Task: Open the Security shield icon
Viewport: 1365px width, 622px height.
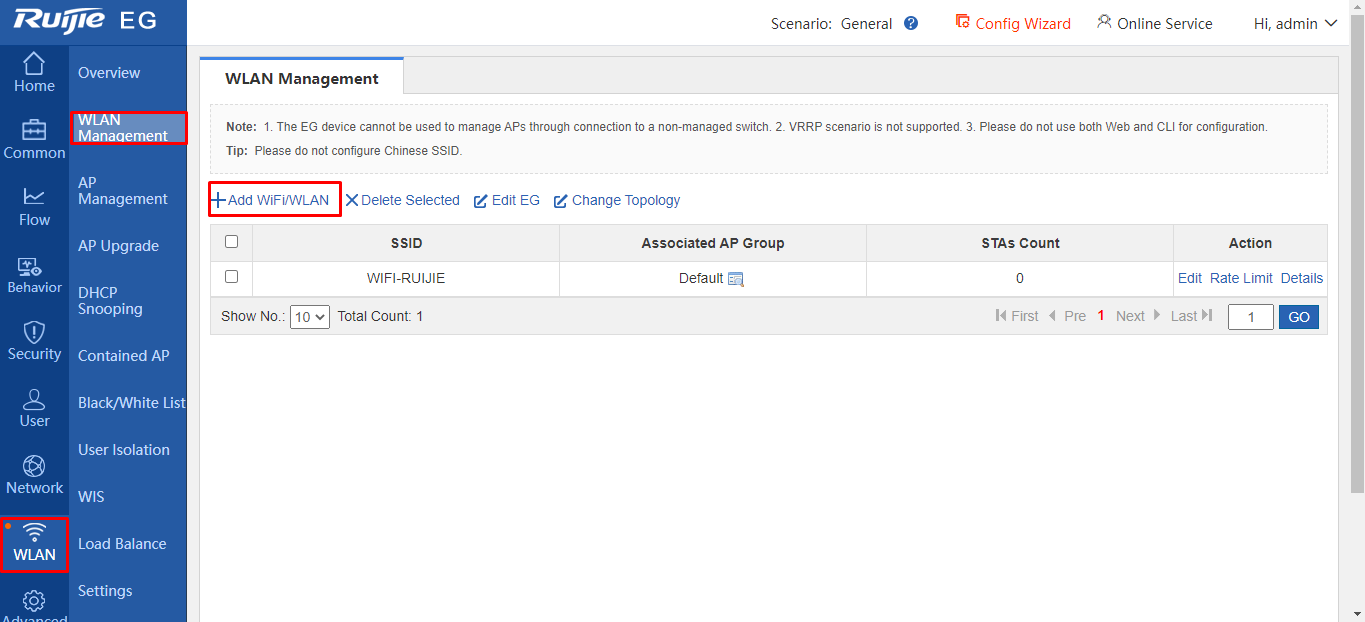Action: [x=34, y=333]
